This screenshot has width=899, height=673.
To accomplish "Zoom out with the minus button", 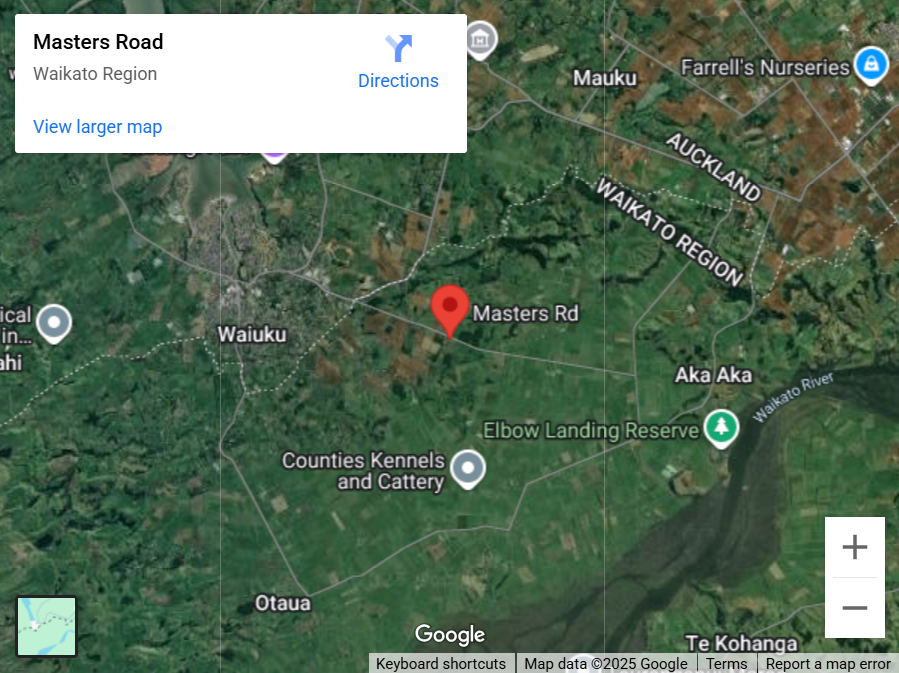I will pyautogui.click(x=854, y=608).
